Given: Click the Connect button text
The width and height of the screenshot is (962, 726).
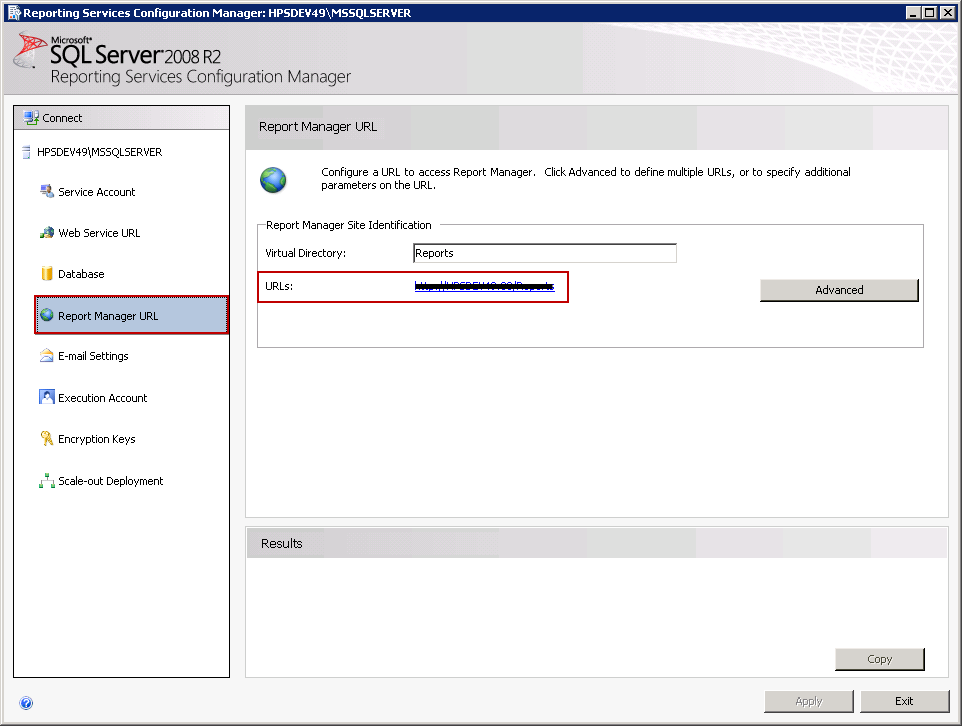Looking at the screenshot, I should [x=62, y=118].
